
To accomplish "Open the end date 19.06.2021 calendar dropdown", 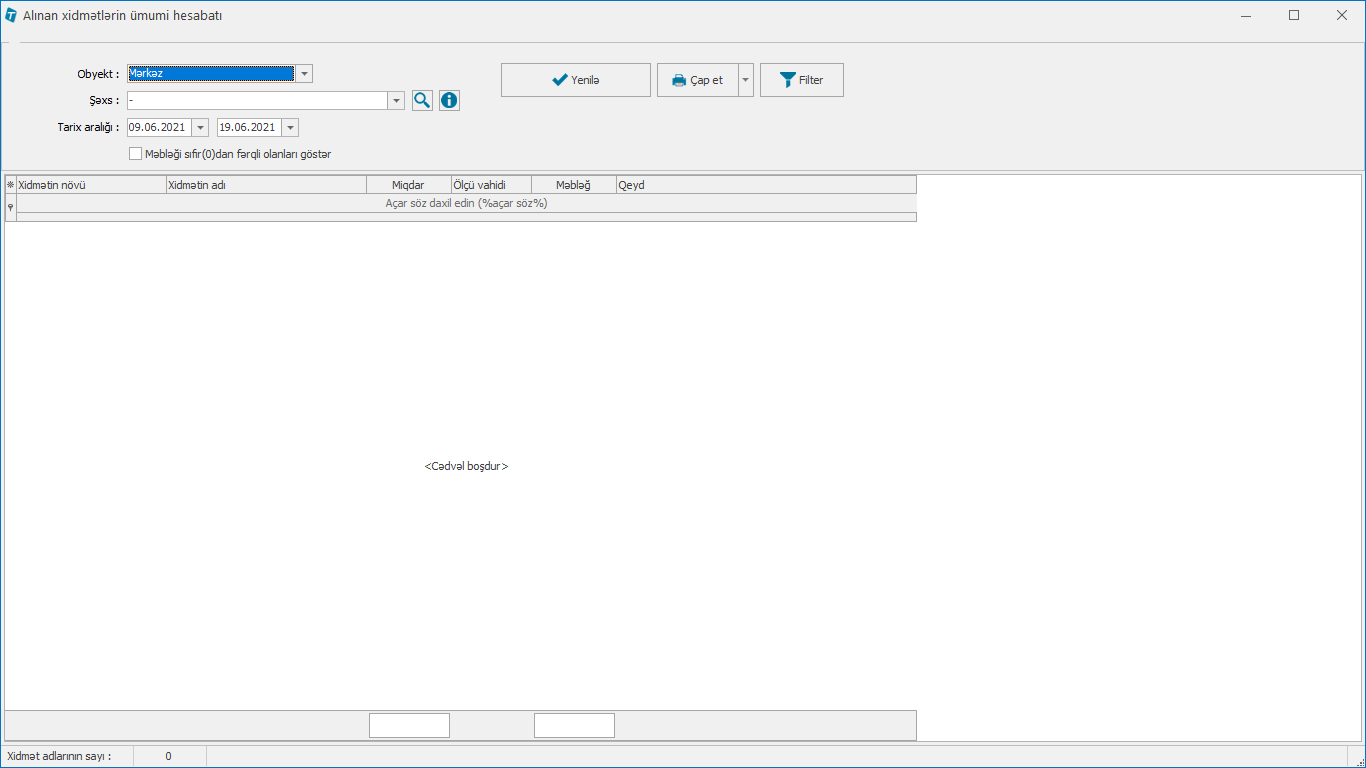I will (x=290, y=128).
